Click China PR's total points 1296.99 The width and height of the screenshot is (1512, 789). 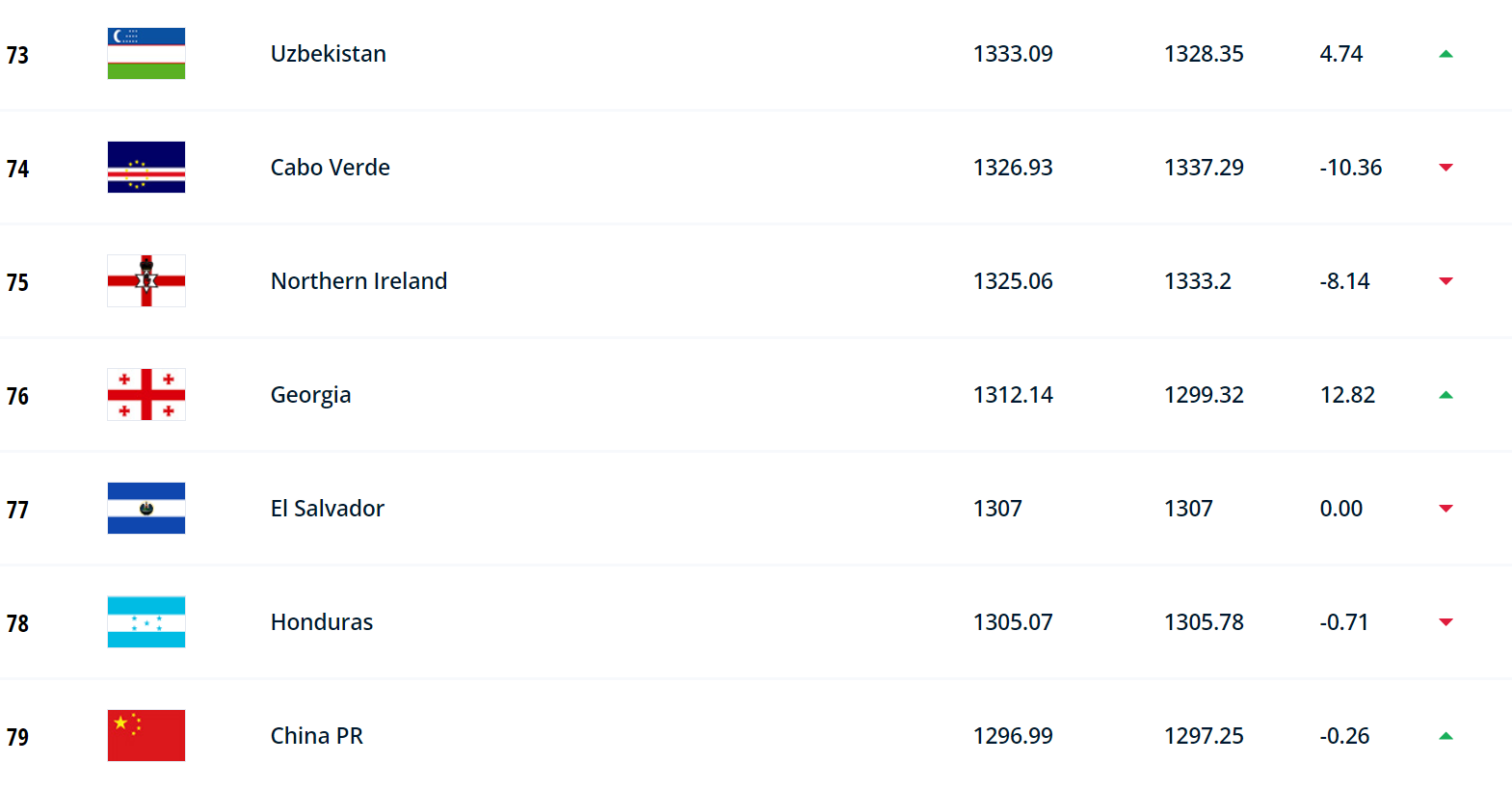tap(1013, 736)
